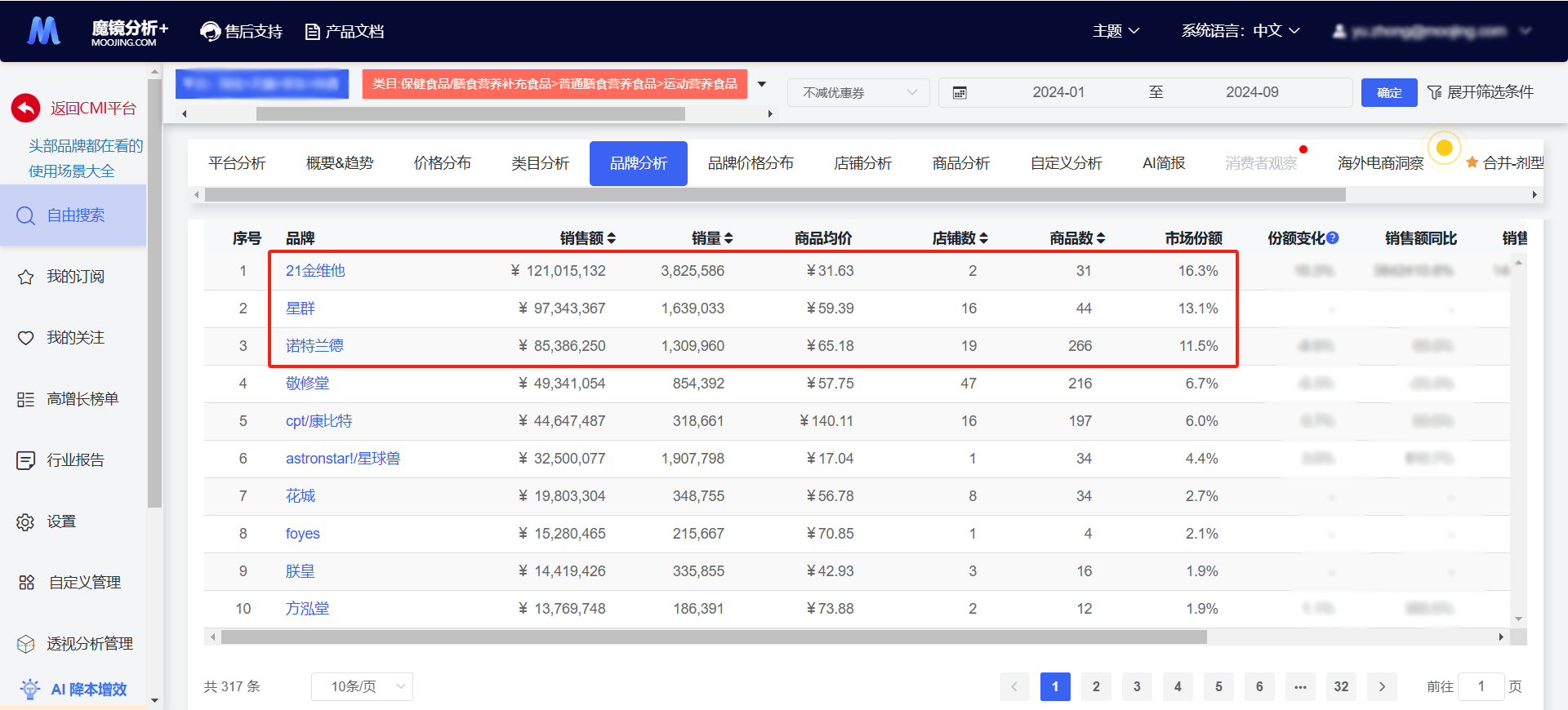Open brand link 敬修堂
The width and height of the screenshot is (1568, 710).
pyautogui.click(x=308, y=384)
